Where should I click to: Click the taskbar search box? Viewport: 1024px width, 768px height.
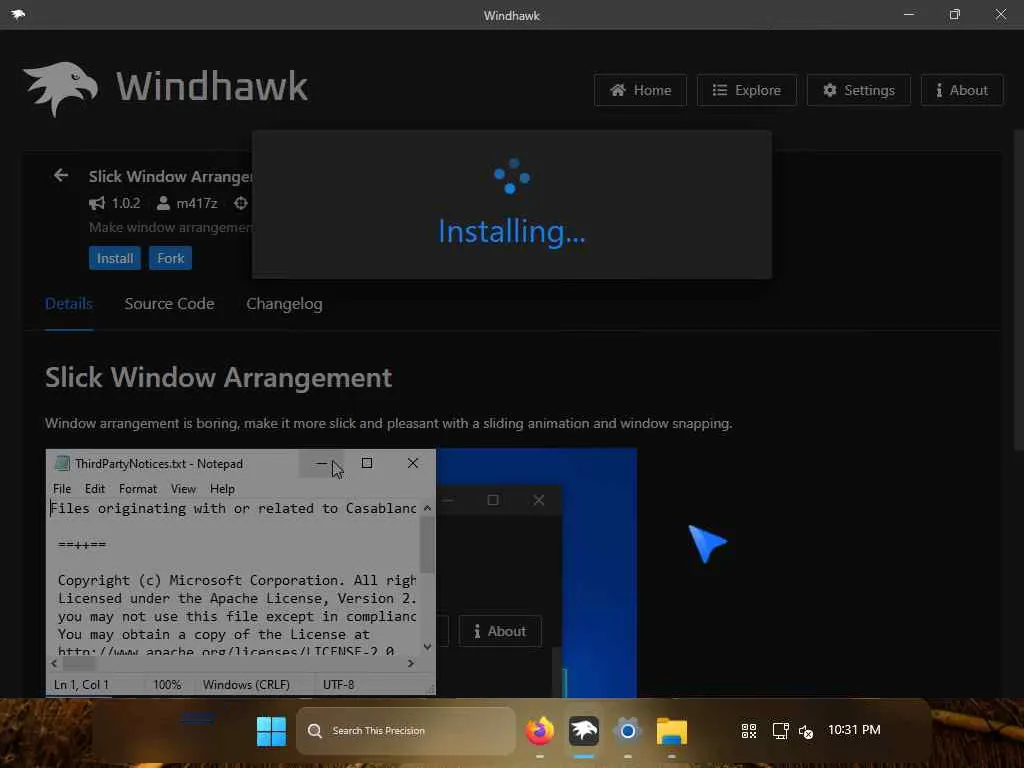[x=406, y=731]
